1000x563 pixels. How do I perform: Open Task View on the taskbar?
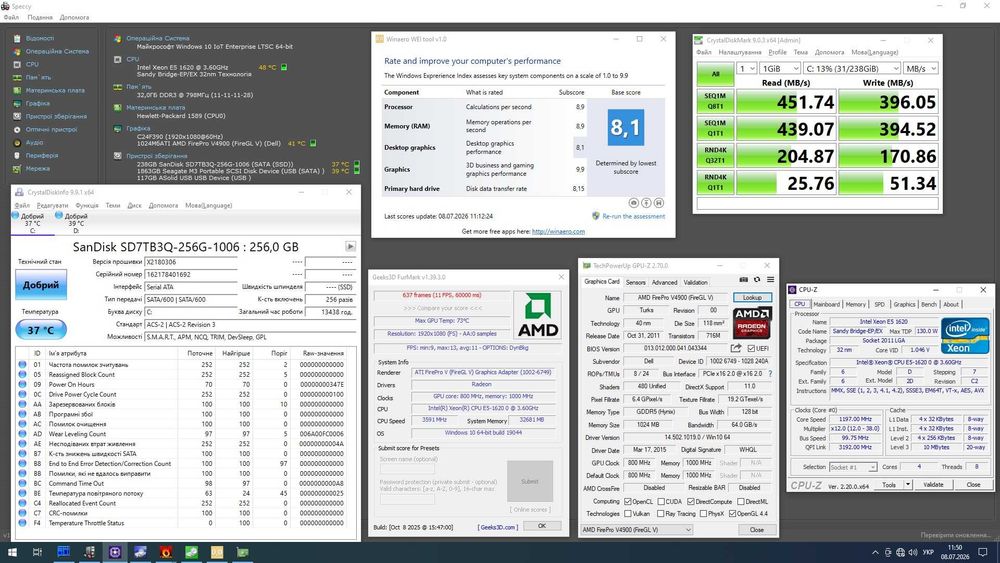(37, 552)
